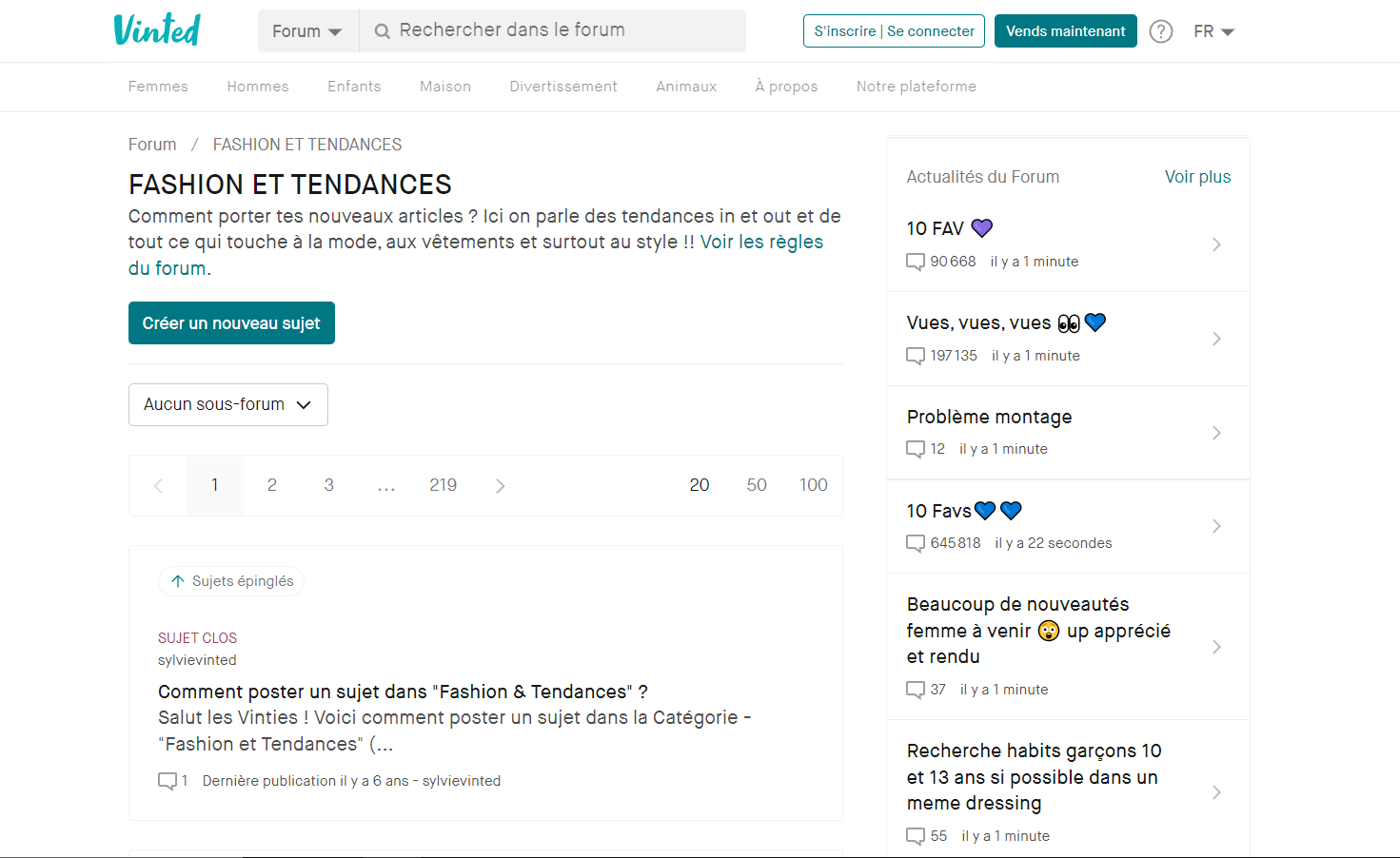
Task: Click the search magnifier icon
Action: (383, 31)
